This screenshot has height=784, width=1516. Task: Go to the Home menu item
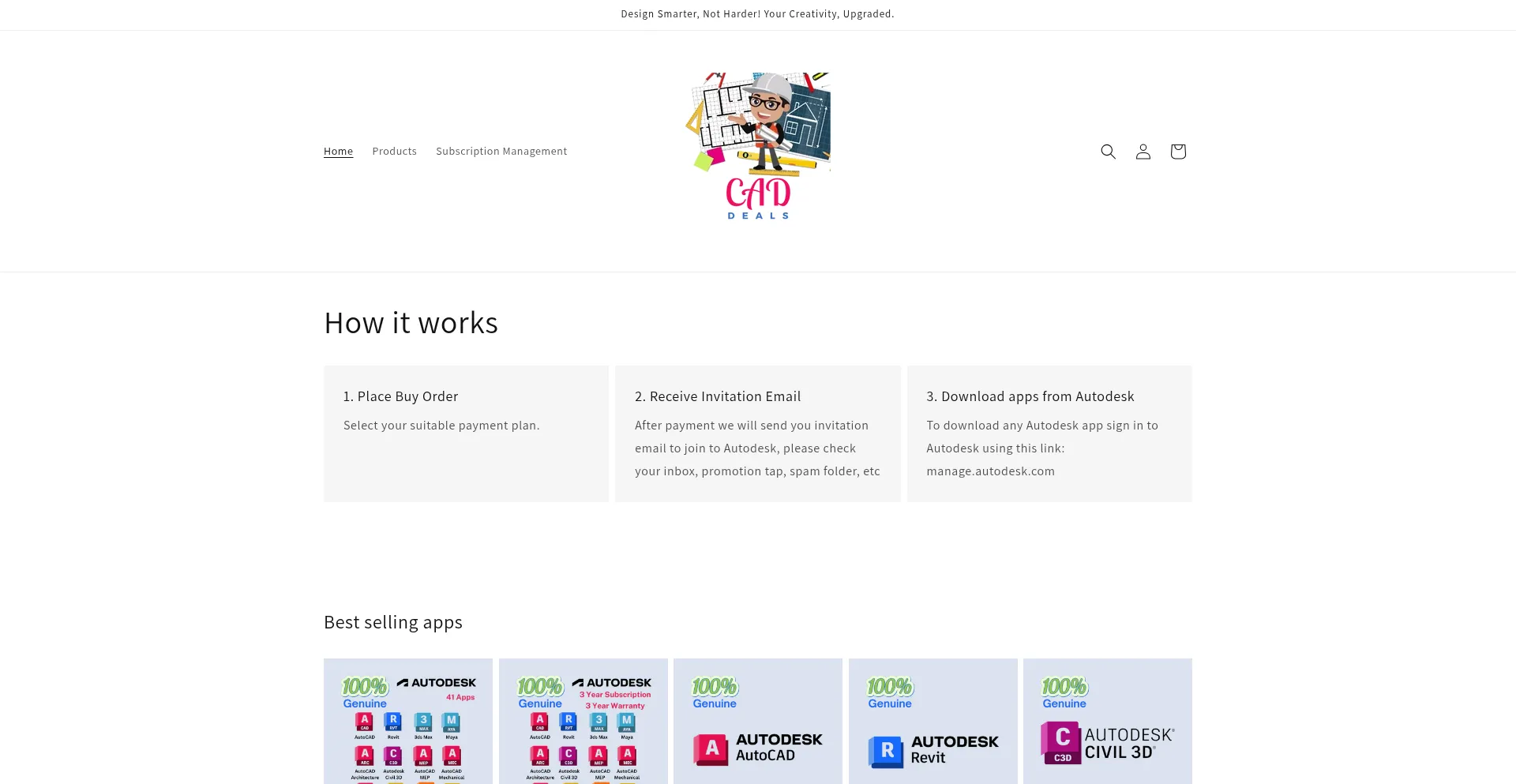338,152
